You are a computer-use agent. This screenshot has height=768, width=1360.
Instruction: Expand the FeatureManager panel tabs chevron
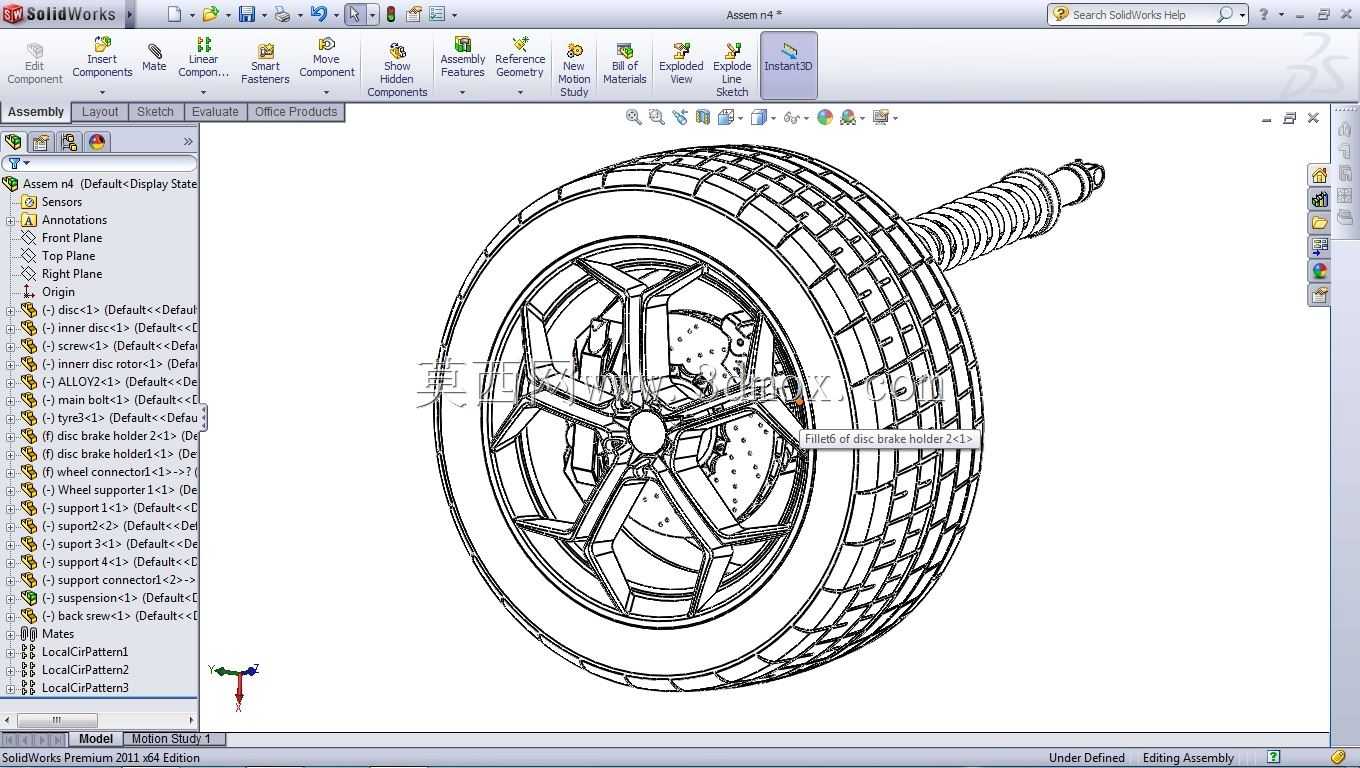(188, 142)
